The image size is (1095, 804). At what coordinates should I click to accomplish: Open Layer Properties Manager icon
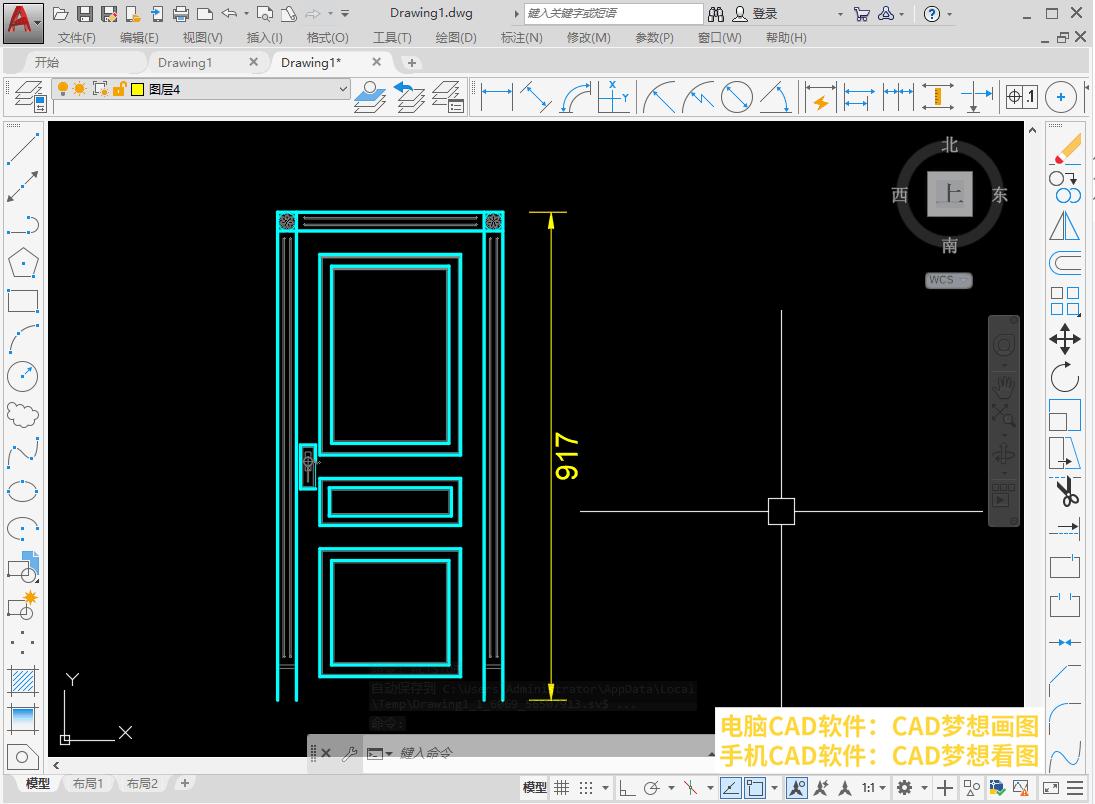28,96
